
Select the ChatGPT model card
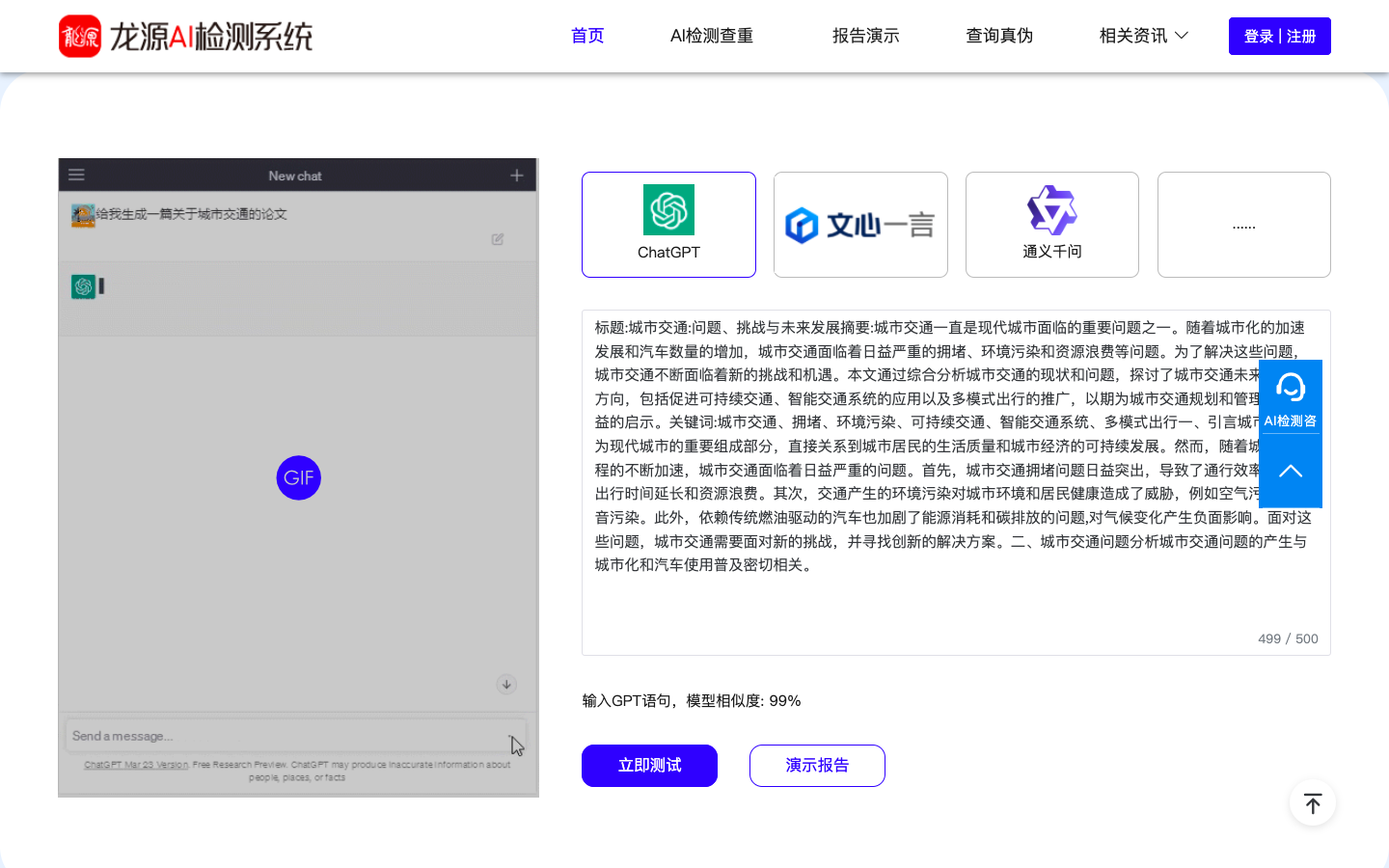point(668,225)
